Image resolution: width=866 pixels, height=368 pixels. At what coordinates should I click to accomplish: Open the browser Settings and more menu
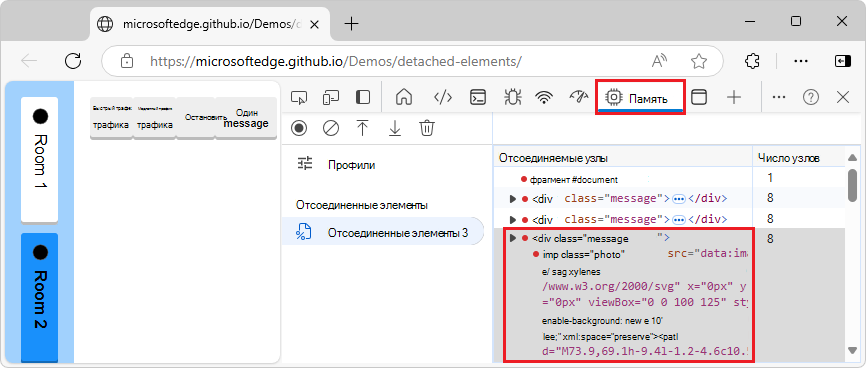click(802, 61)
